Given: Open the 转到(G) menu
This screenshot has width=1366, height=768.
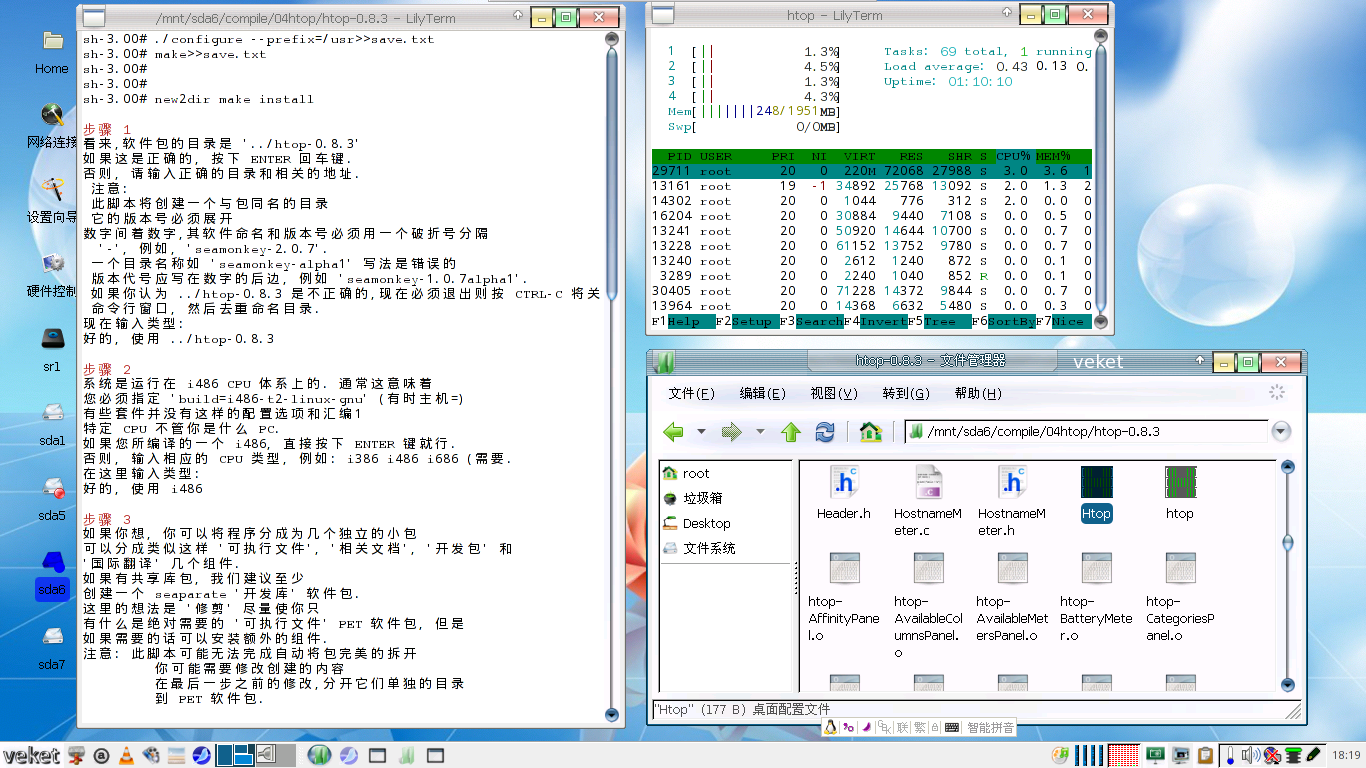Looking at the screenshot, I should 906,393.
